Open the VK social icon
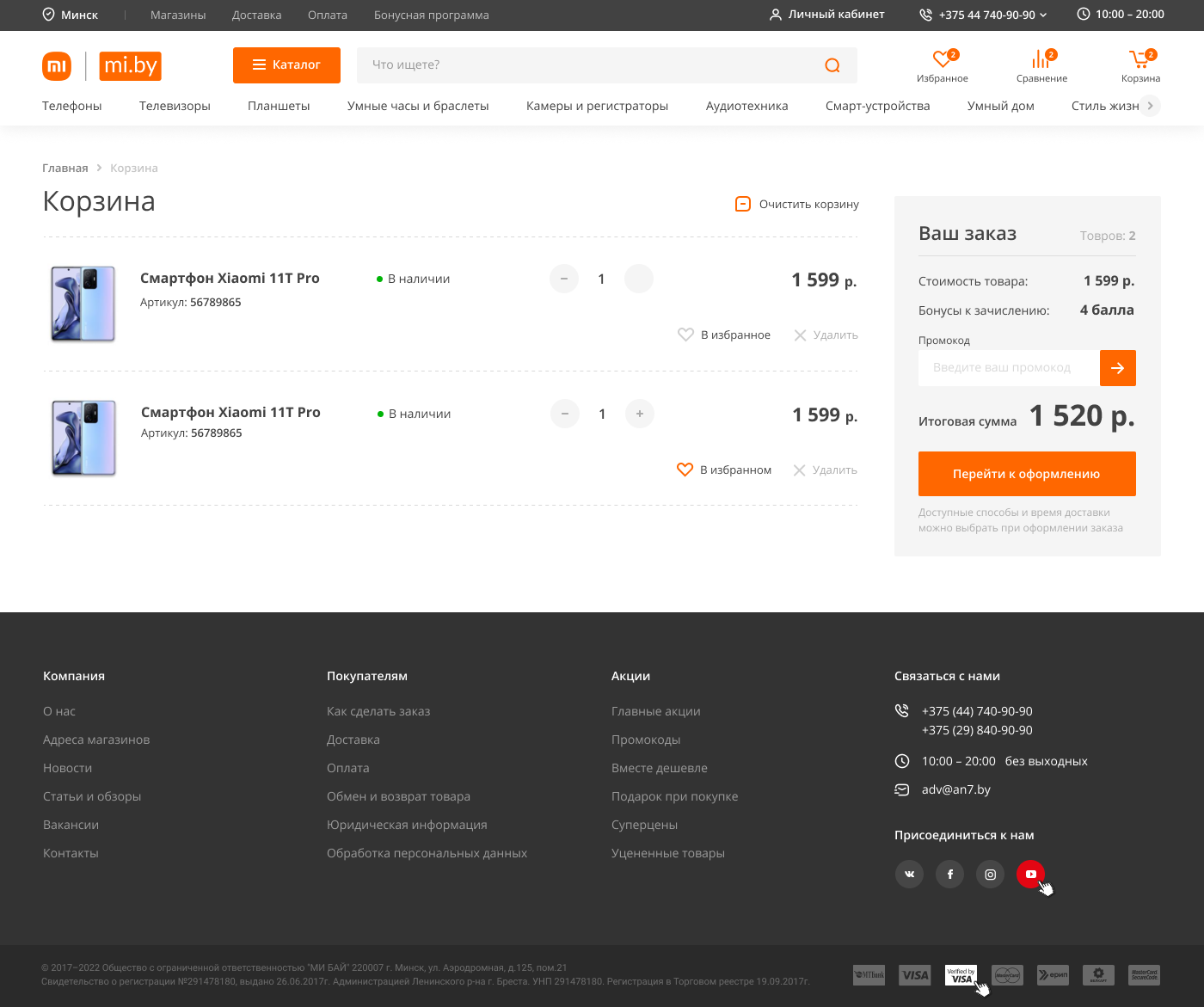1204x1007 pixels. coord(909,874)
